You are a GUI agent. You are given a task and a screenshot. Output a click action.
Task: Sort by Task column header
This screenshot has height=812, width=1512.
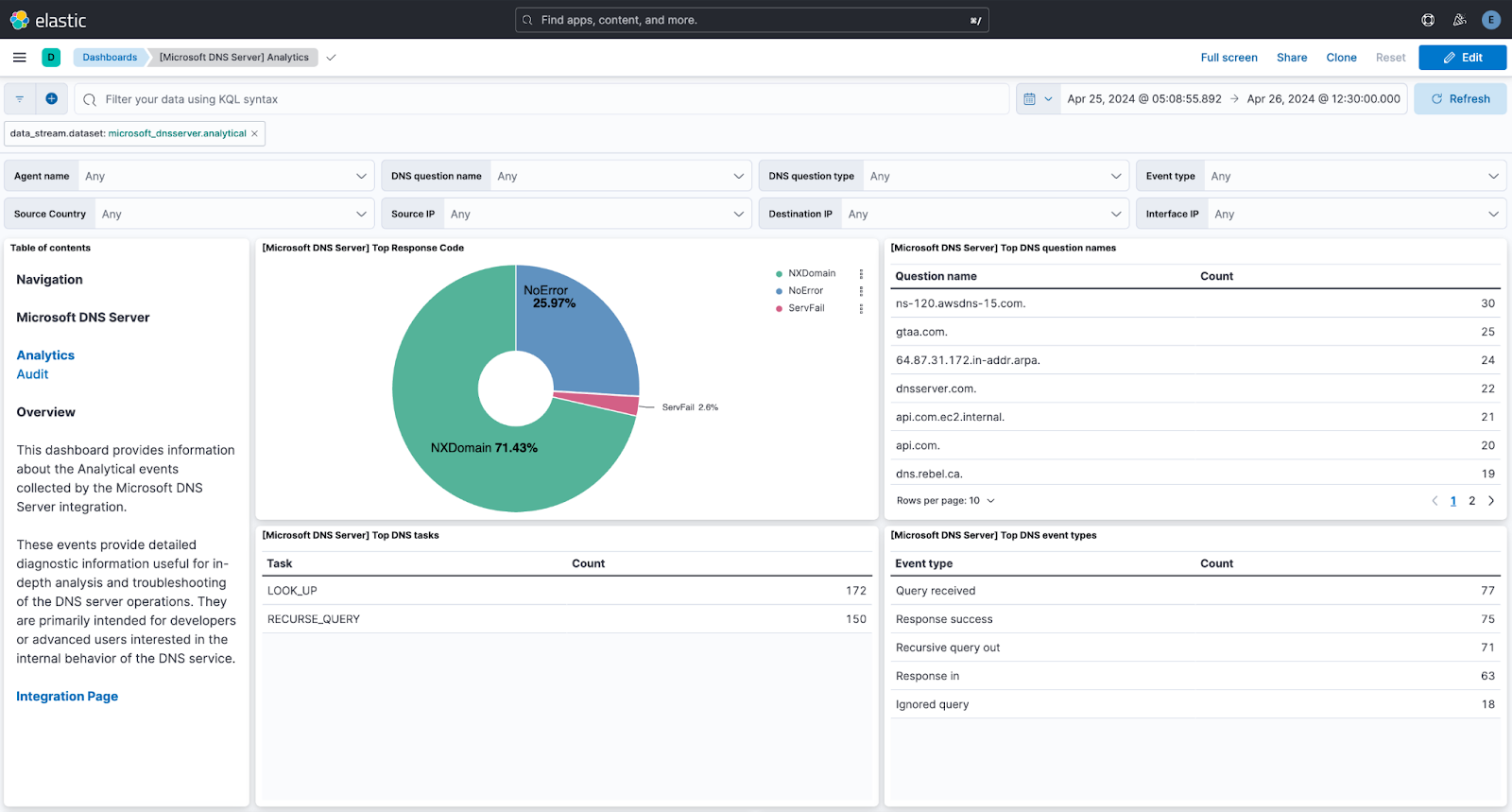pyautogui.click(x=280, y=563)
